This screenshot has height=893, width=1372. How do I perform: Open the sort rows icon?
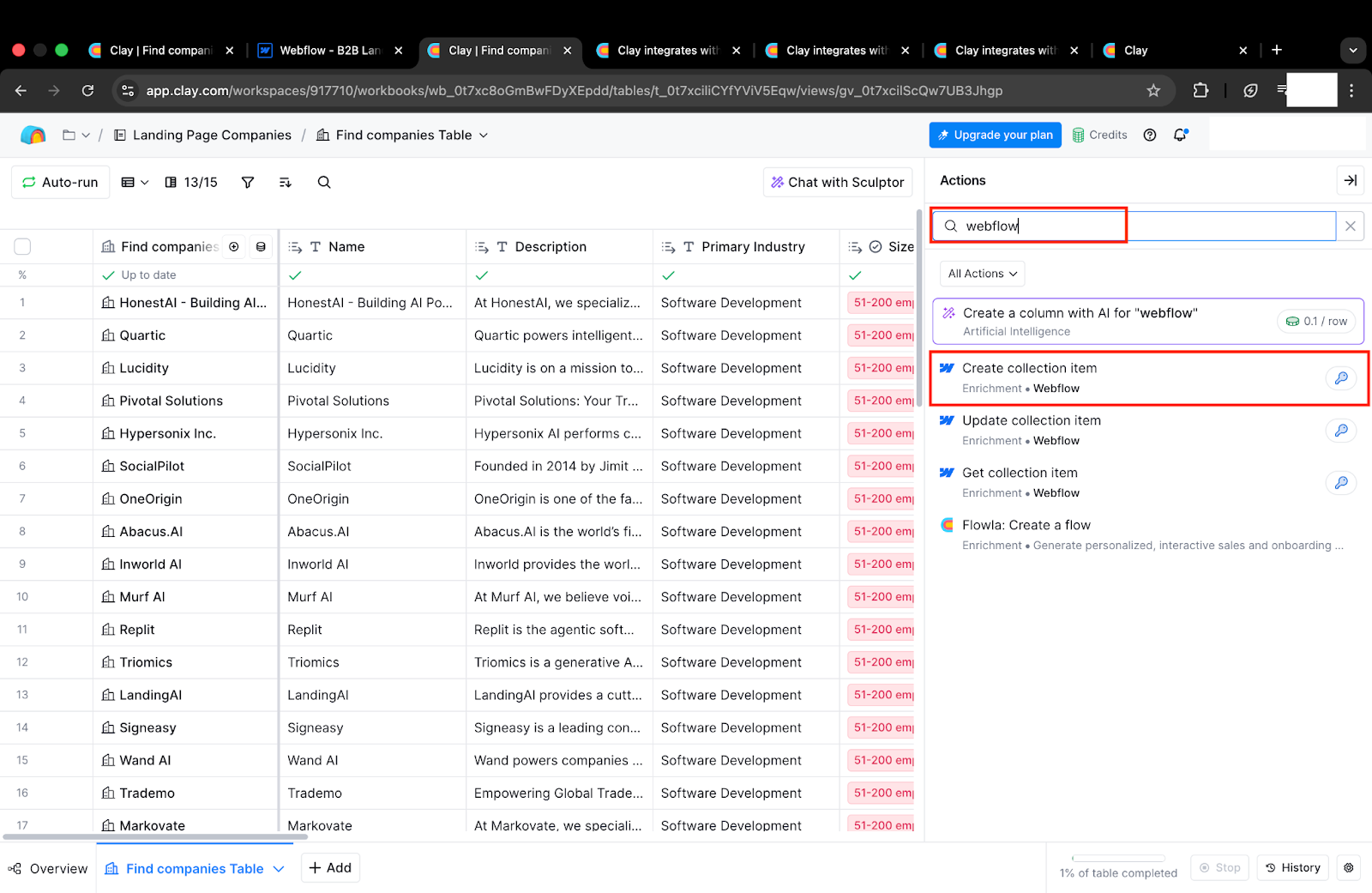[286, 182]
